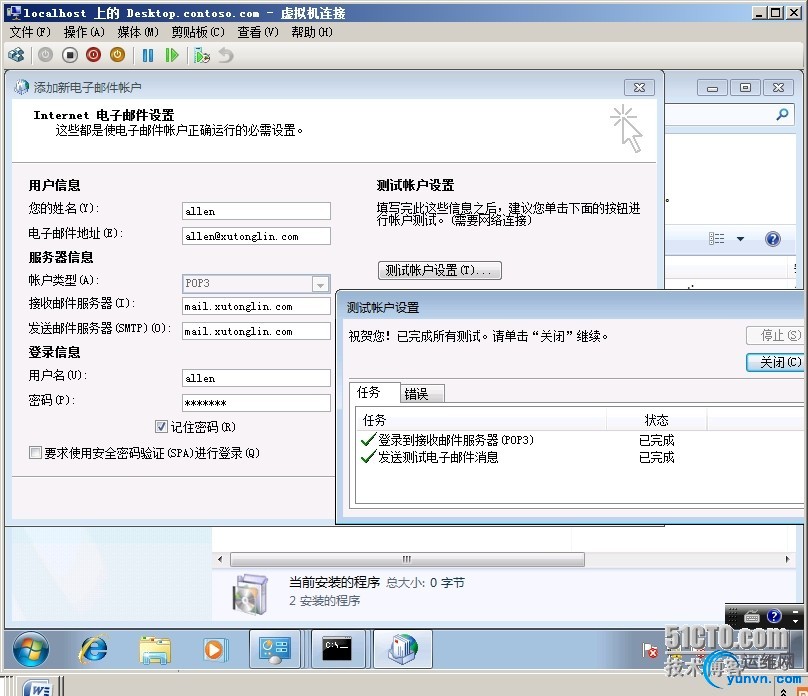Launch Internet Explorer from the taskbar
The image size is (808, 696).
93,649
